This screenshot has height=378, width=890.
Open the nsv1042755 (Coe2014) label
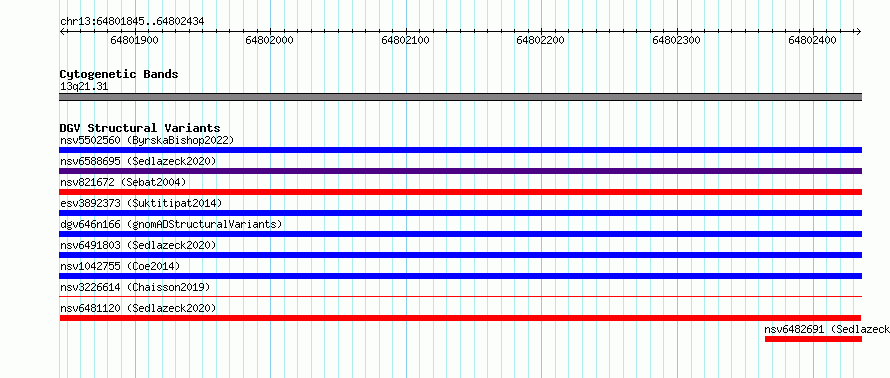pos(120,266)
